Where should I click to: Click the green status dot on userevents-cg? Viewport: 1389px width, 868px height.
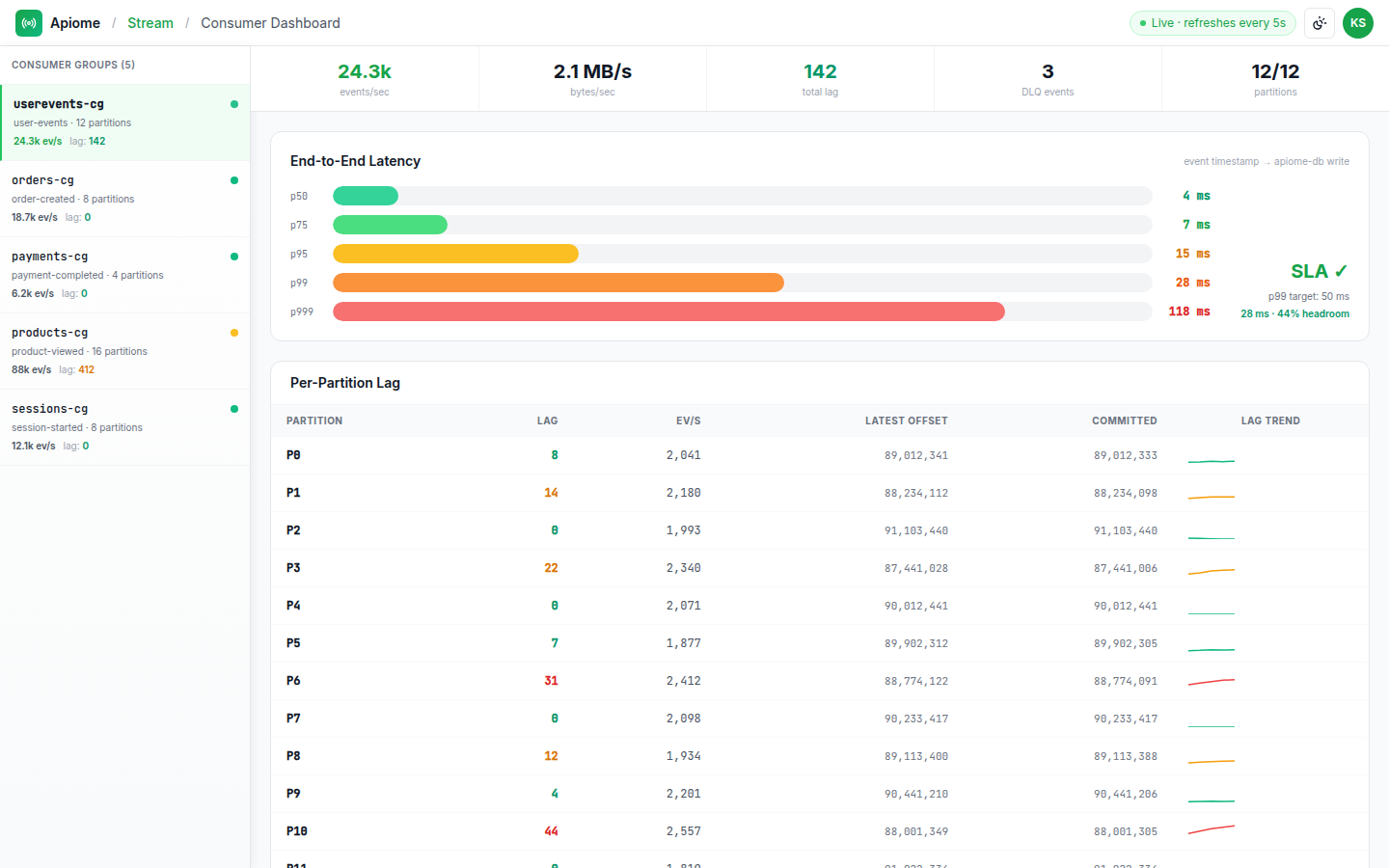[234, 104]
